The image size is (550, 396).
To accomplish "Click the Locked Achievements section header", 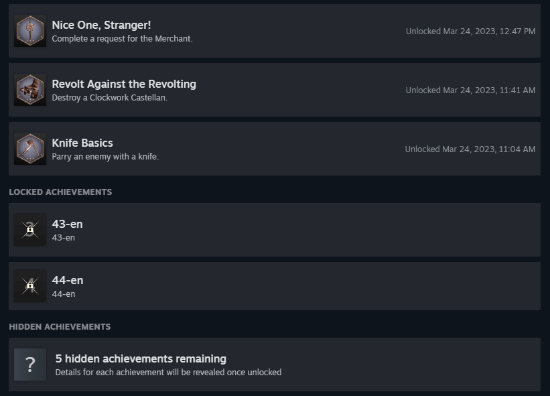I will 60,192.
